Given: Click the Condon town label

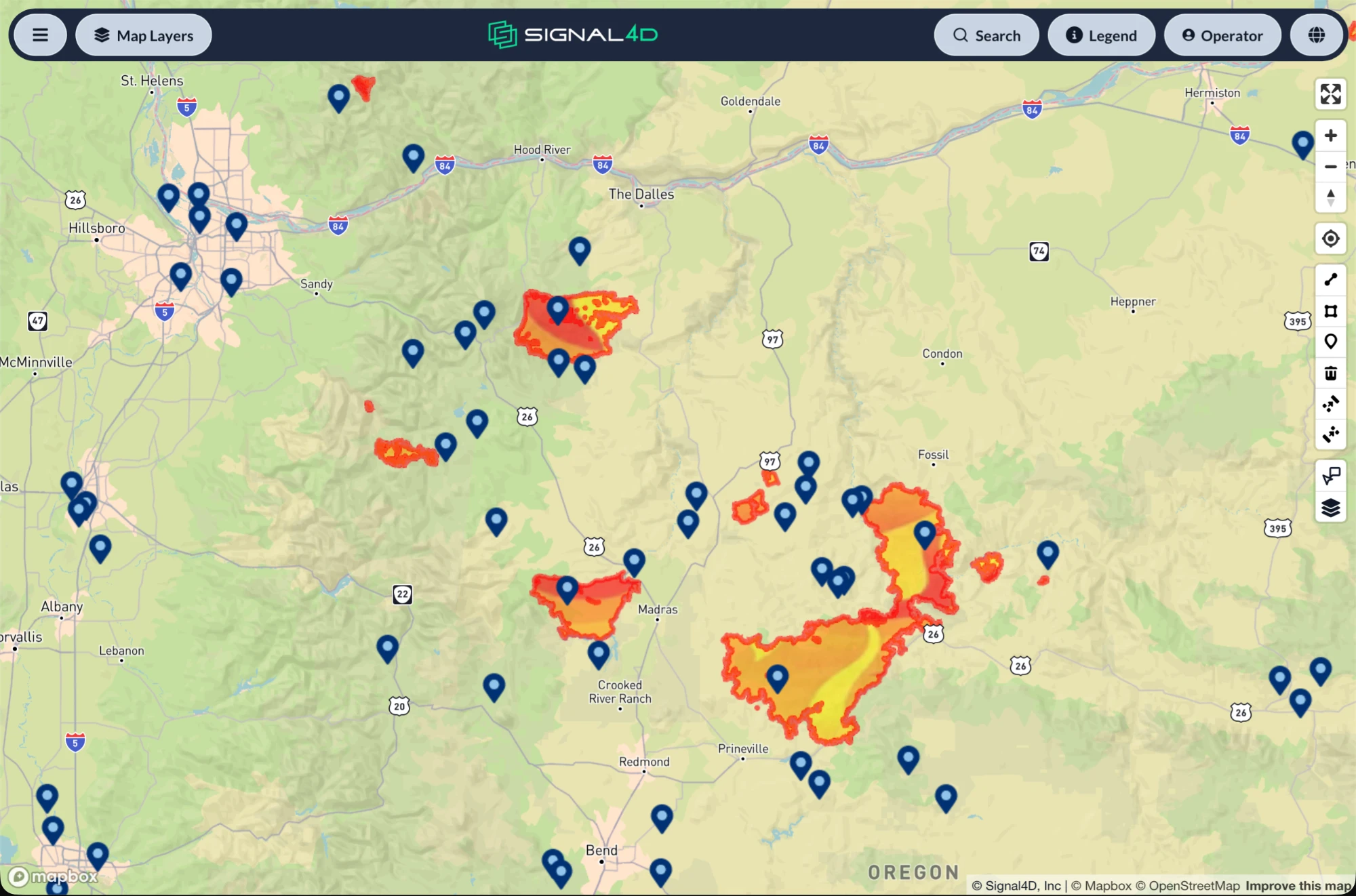Looking at the screenshot, I should [942, 354].
